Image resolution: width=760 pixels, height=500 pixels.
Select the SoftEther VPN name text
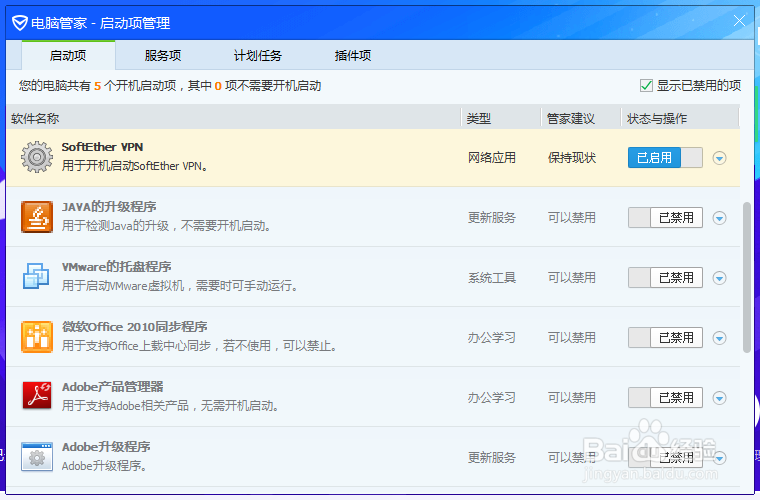coord(102,147)
